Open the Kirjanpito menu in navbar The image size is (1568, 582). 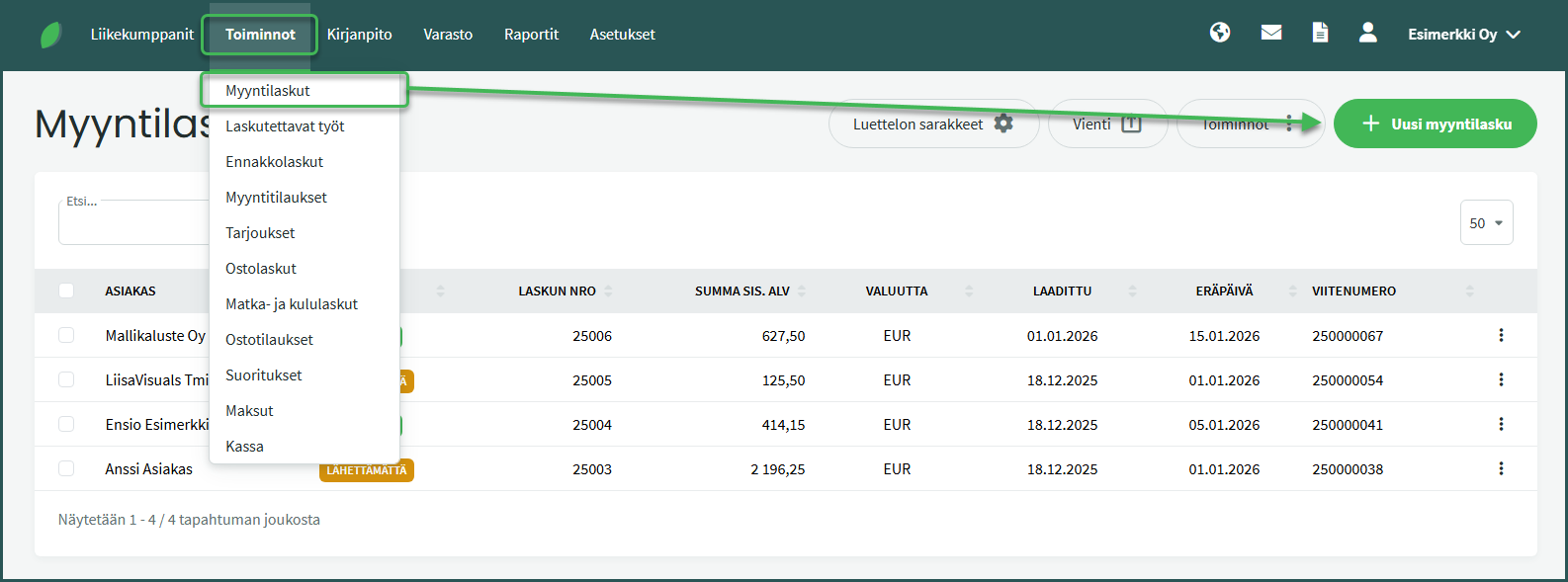(x=359, y=35)
